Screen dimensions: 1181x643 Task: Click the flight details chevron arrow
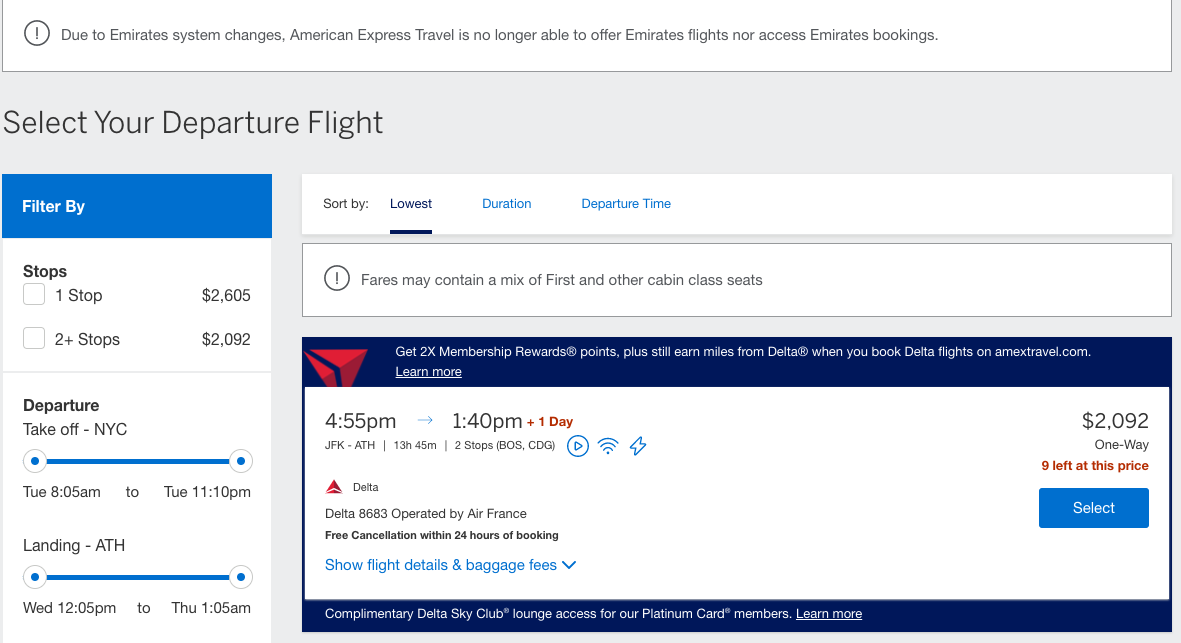(569, 565)
